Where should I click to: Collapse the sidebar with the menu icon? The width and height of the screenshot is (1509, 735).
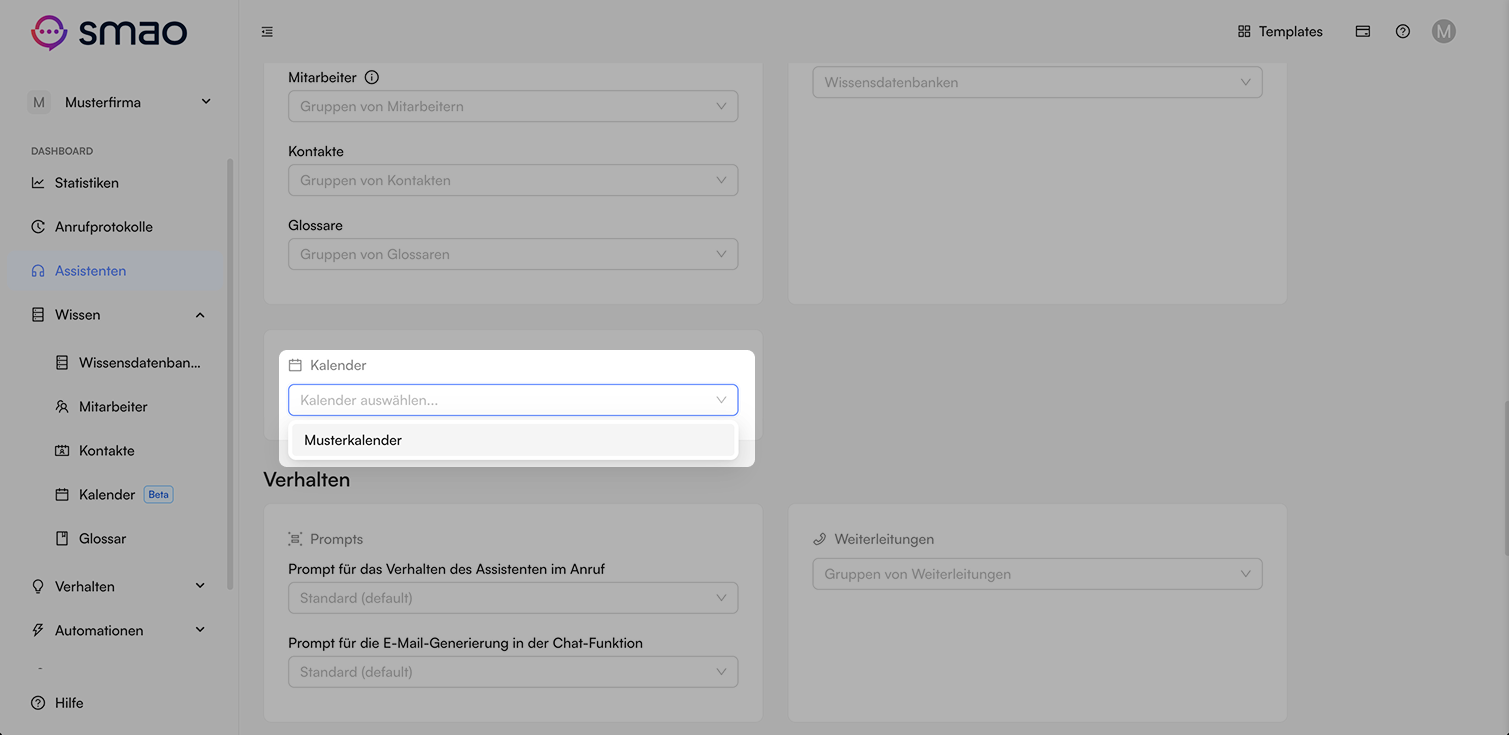(x=267, y=32)
